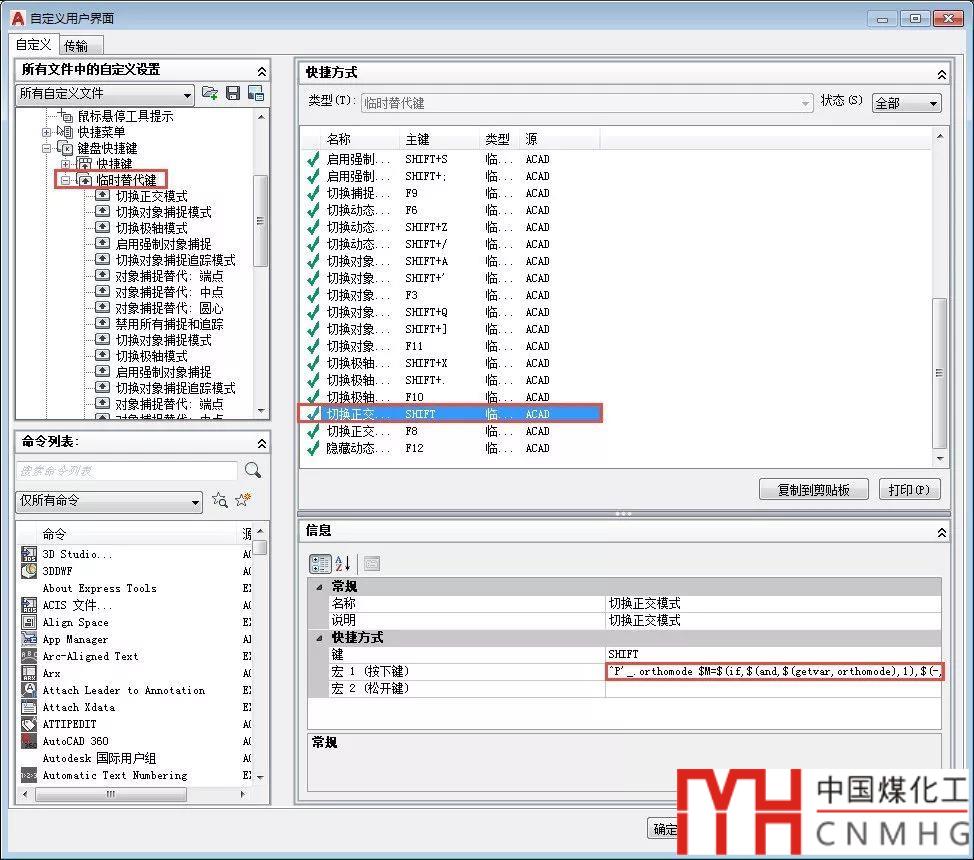
Task: Click the find command star icon
Action: tap(220, 500)
